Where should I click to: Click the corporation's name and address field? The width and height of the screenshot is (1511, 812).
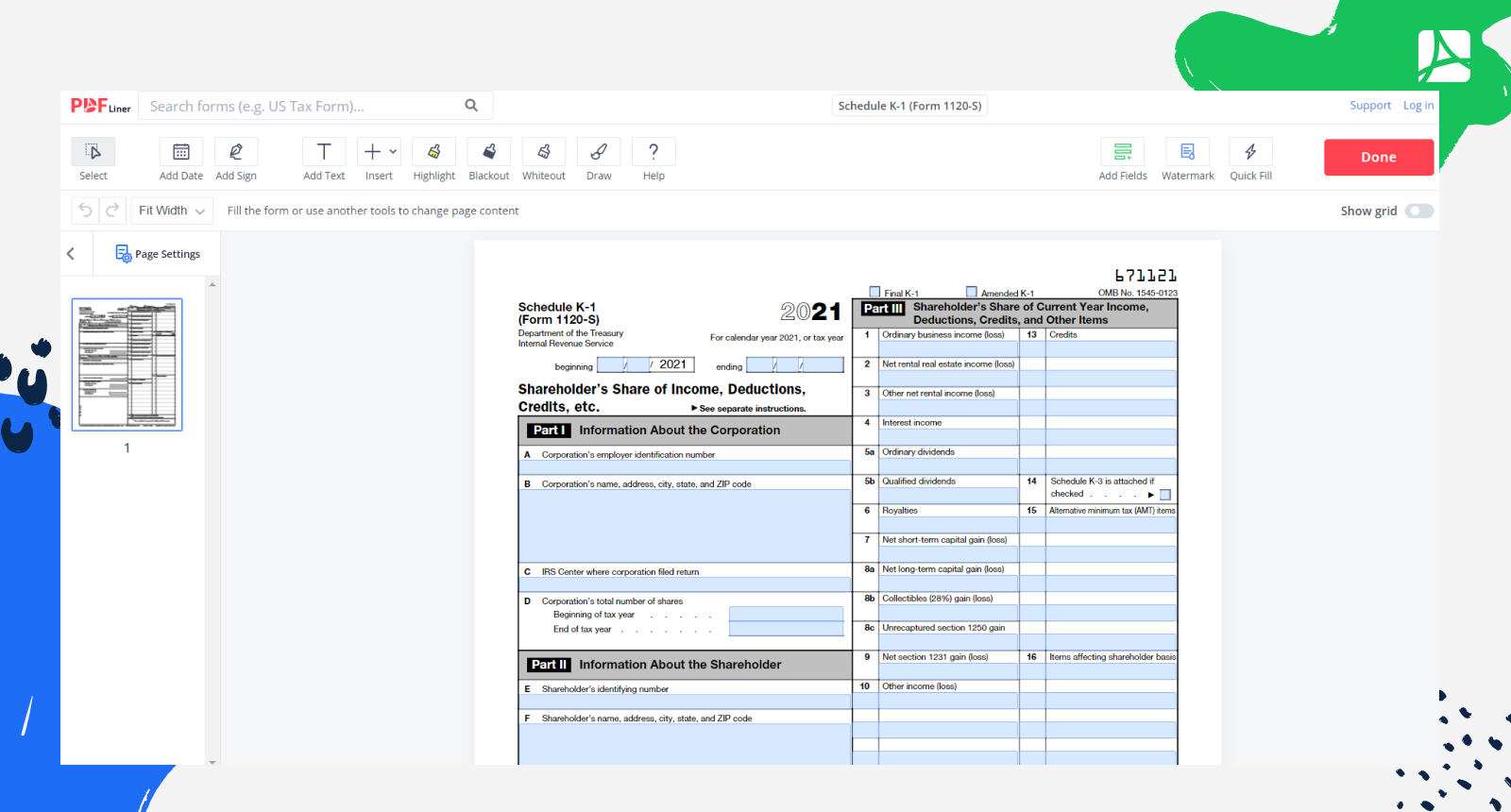pos(685,525)
